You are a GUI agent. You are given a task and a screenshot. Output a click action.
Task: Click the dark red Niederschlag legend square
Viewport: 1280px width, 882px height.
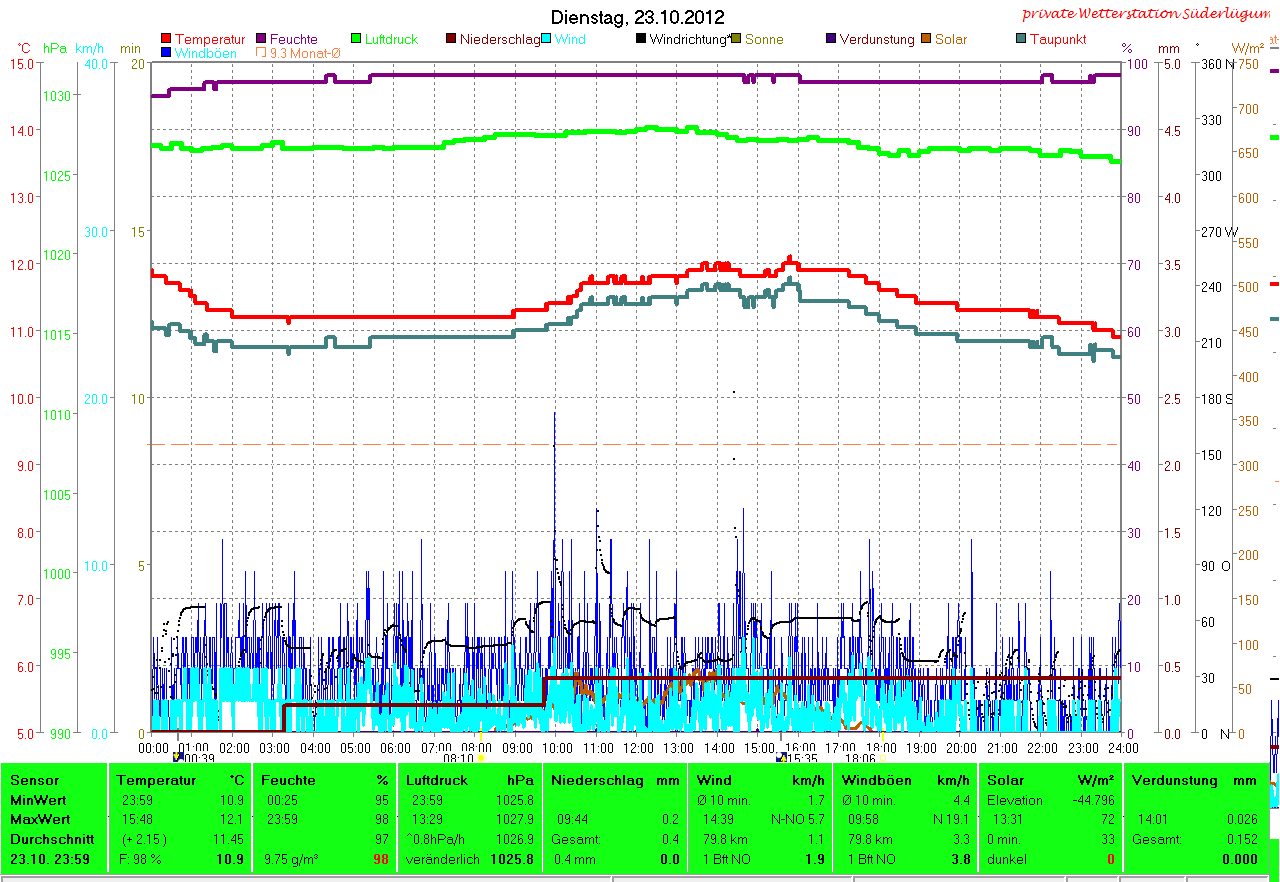[x=451, y=40]
